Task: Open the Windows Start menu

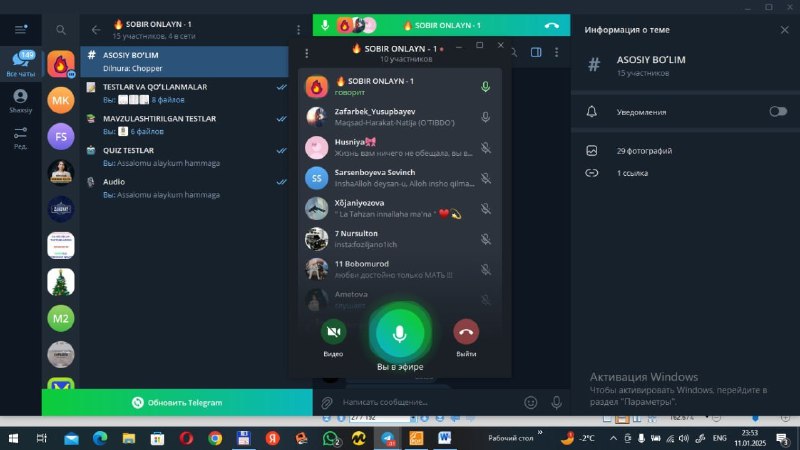Action: pos(14,438)
